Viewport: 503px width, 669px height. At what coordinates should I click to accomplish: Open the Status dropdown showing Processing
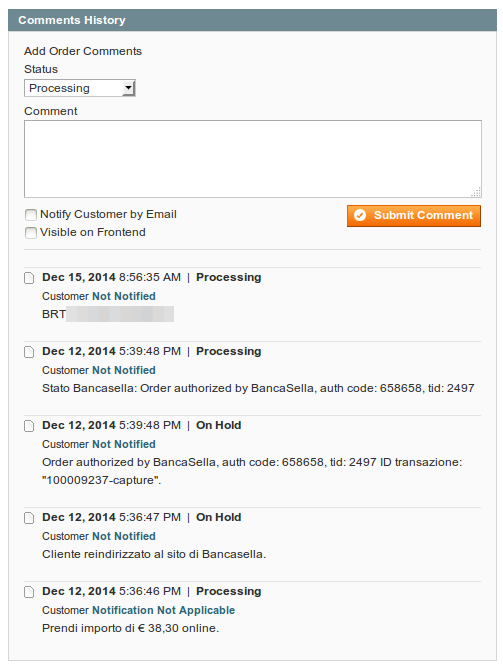point(80,88)
